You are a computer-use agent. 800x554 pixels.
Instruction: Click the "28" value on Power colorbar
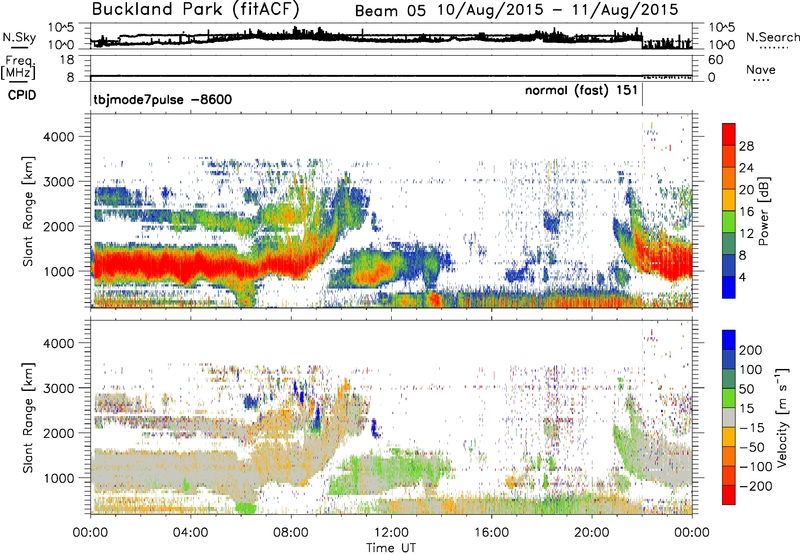pyautogui.click(x=746, y=146)
